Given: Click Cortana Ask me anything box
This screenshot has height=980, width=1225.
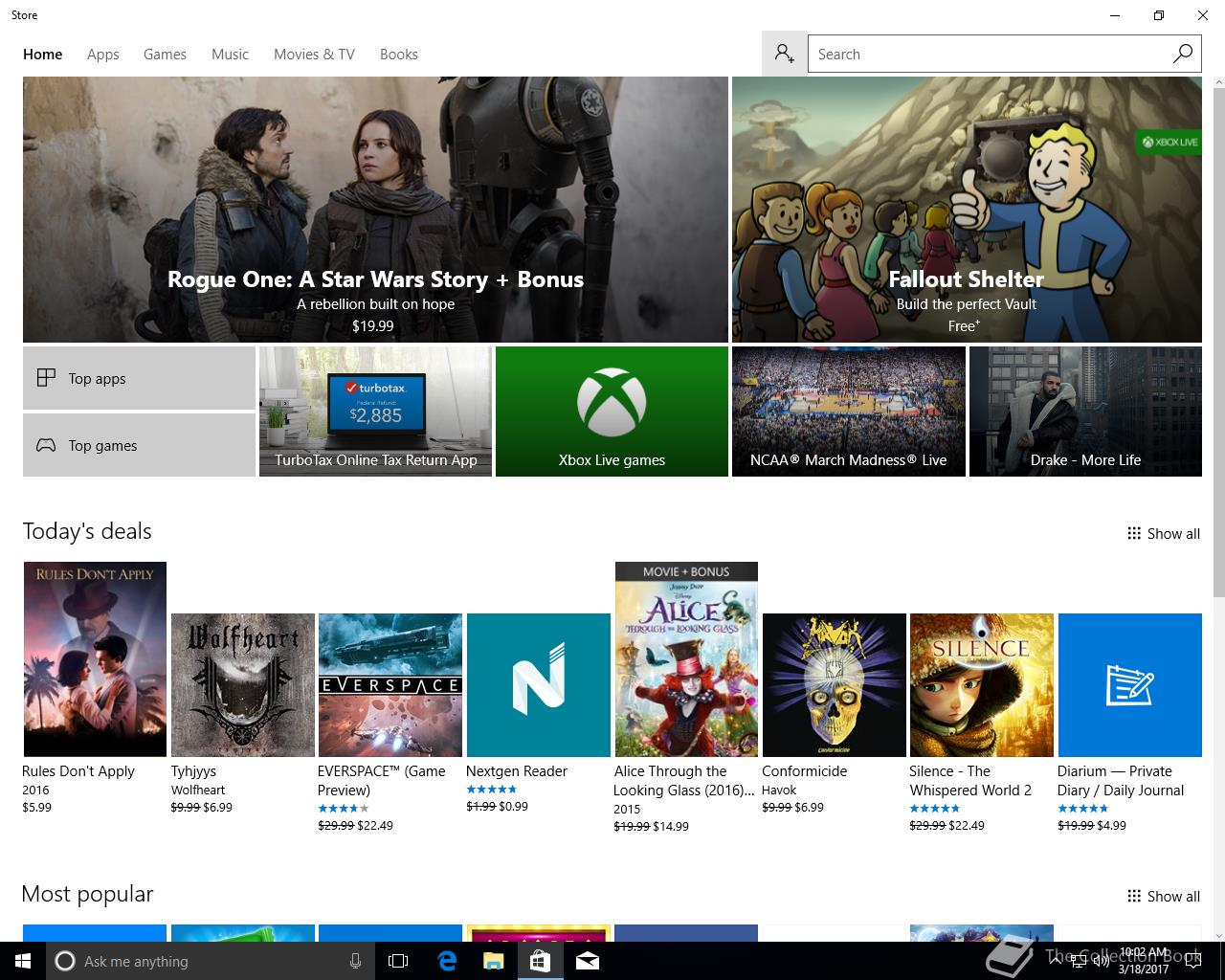Looking at the screenshot, I should tap(209, 961).
